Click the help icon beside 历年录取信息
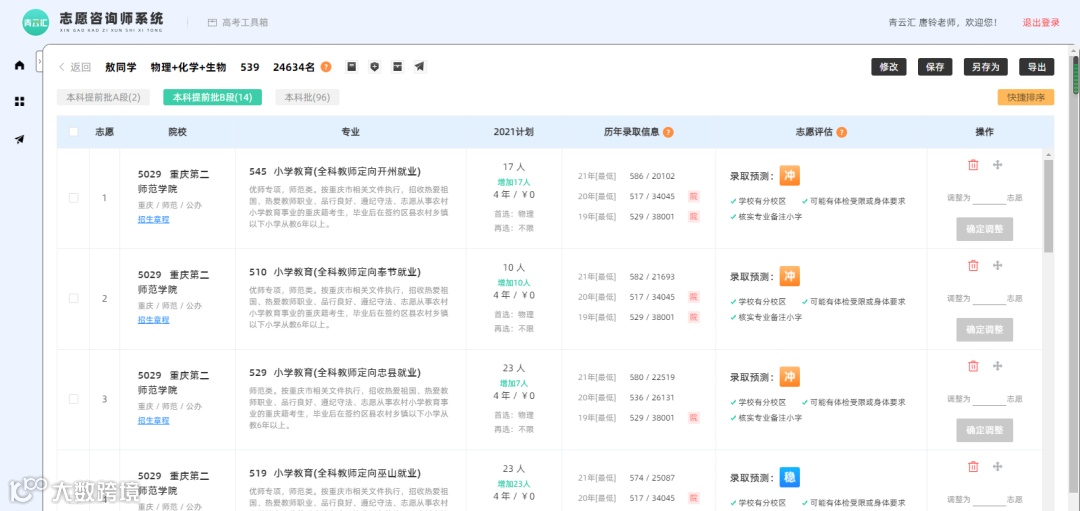The height and width of the screenshot is (511, 1080). tap(668, 132)
